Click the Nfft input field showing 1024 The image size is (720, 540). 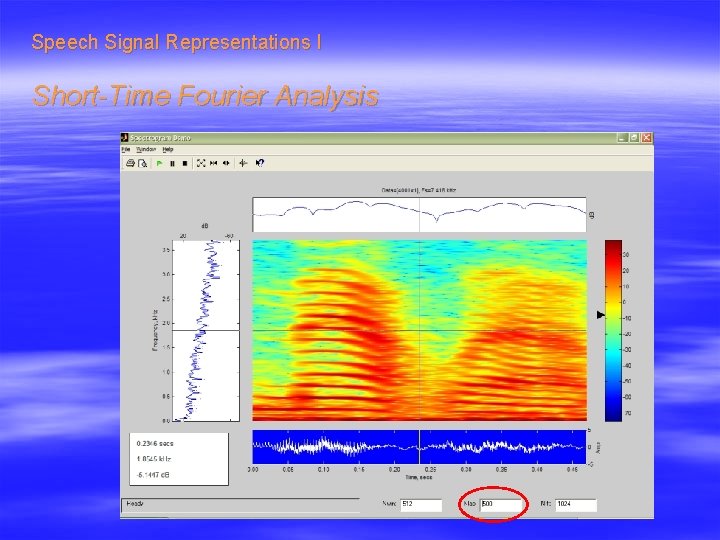576,505
